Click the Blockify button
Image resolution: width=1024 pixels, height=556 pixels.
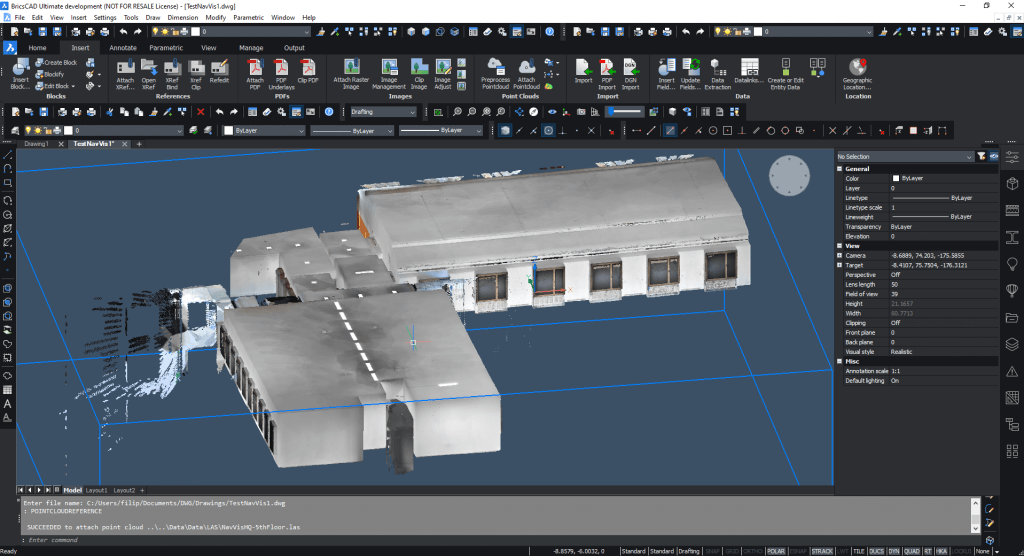click(50, 74)
